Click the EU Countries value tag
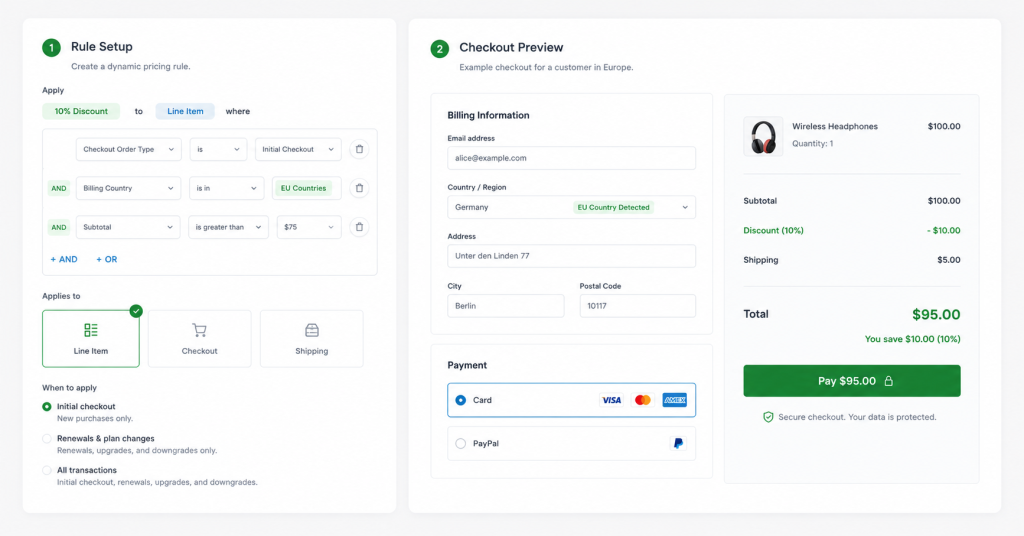 click(x=303, y=188)
